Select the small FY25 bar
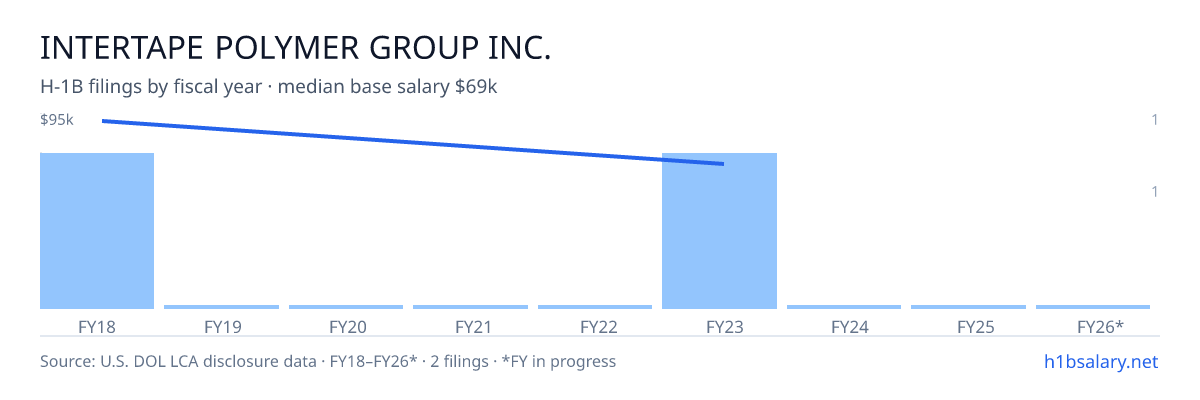The height and width of the screenshot is (400, 1200). tap(968, 307)
